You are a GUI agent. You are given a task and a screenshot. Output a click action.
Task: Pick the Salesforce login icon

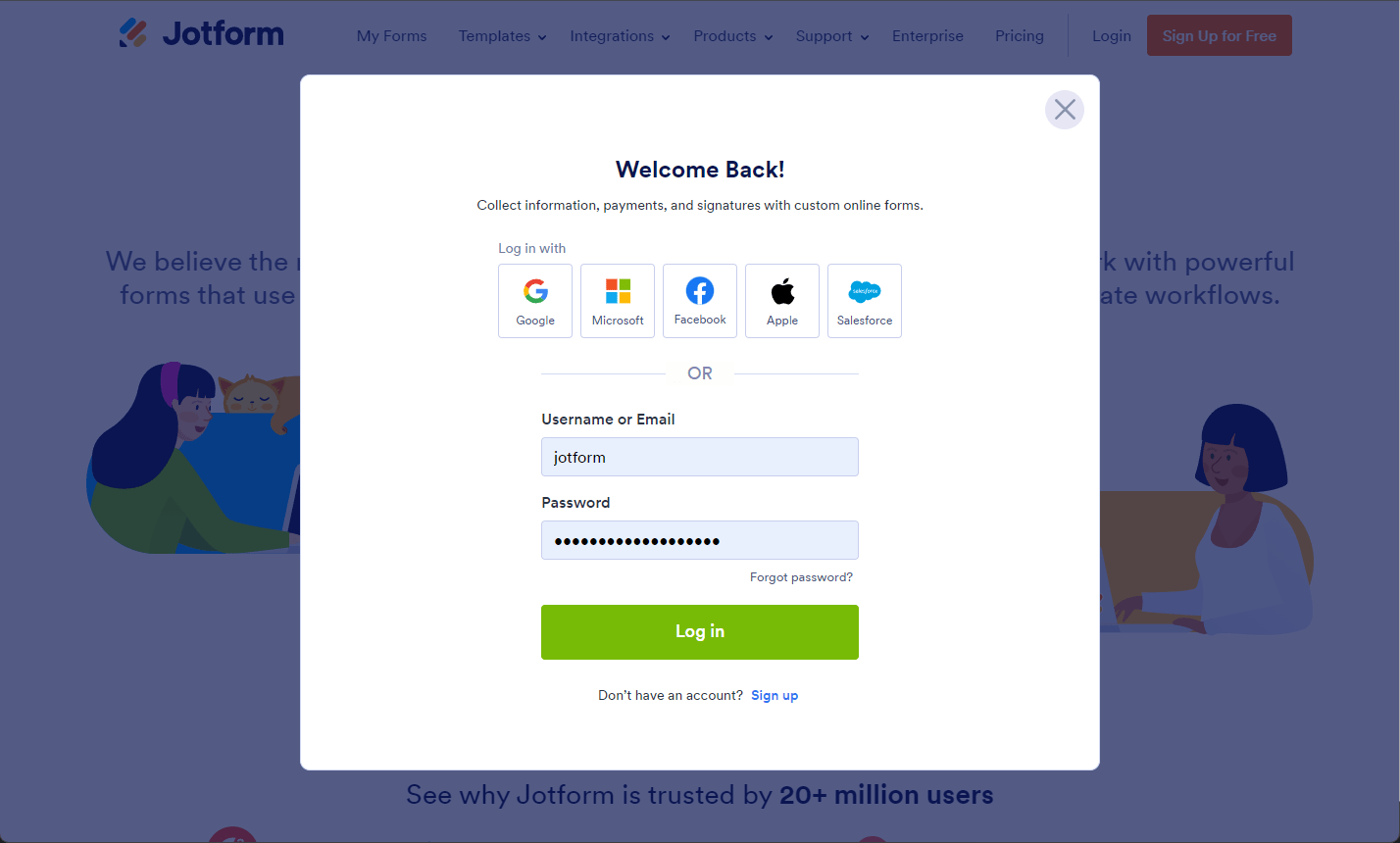[x=865, y=301]
